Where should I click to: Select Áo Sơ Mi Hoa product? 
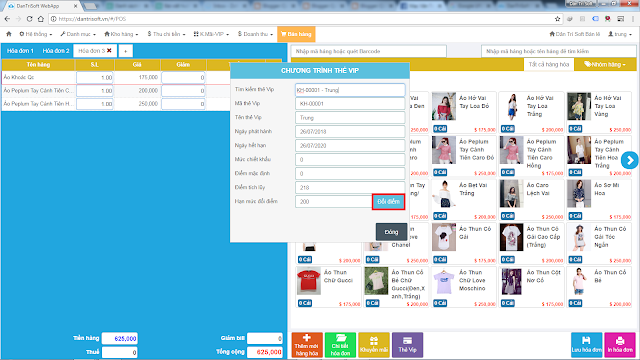pos(599,200)
